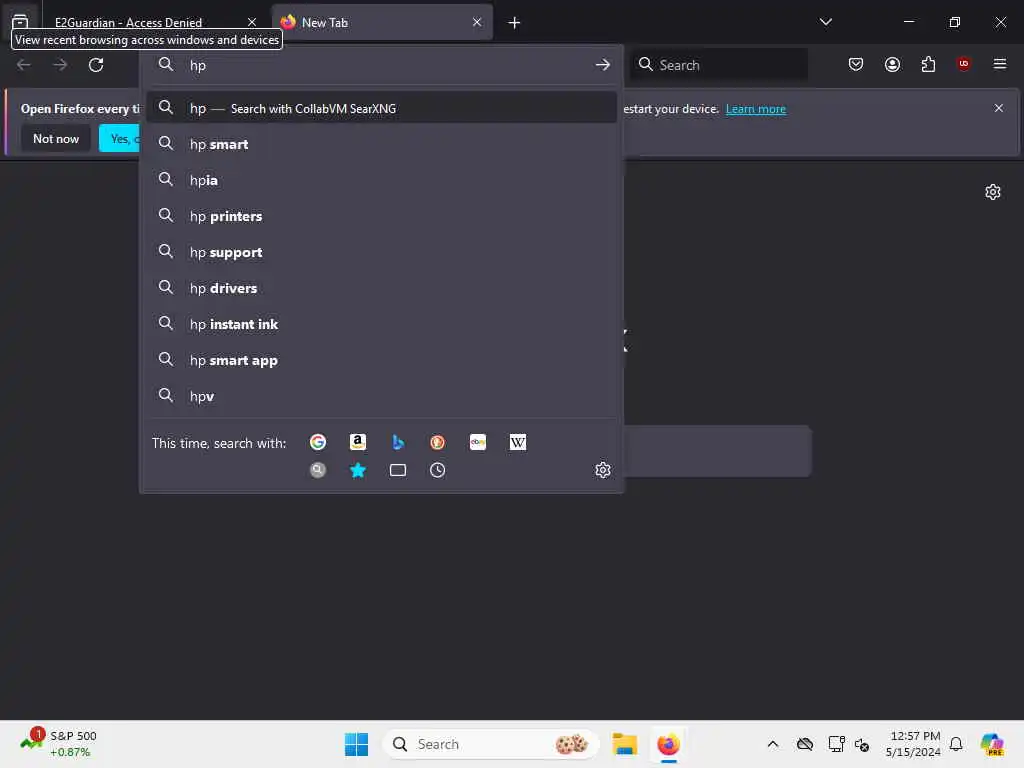Open File Explorer from the taskbar
This screenshot has height=768, width=1024.
tap(624, 744)
